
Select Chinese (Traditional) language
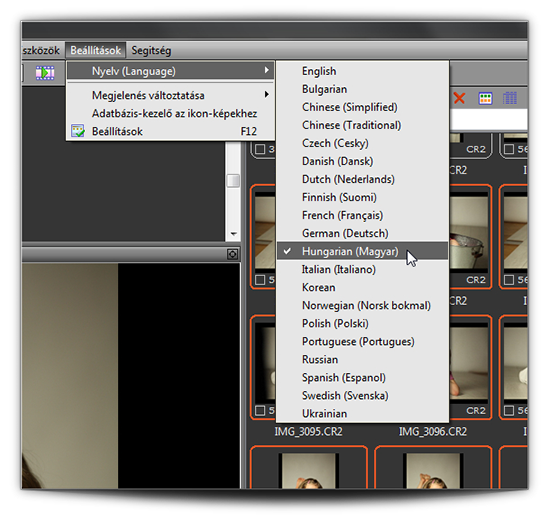pyautogui.click(x=362, y=125)
